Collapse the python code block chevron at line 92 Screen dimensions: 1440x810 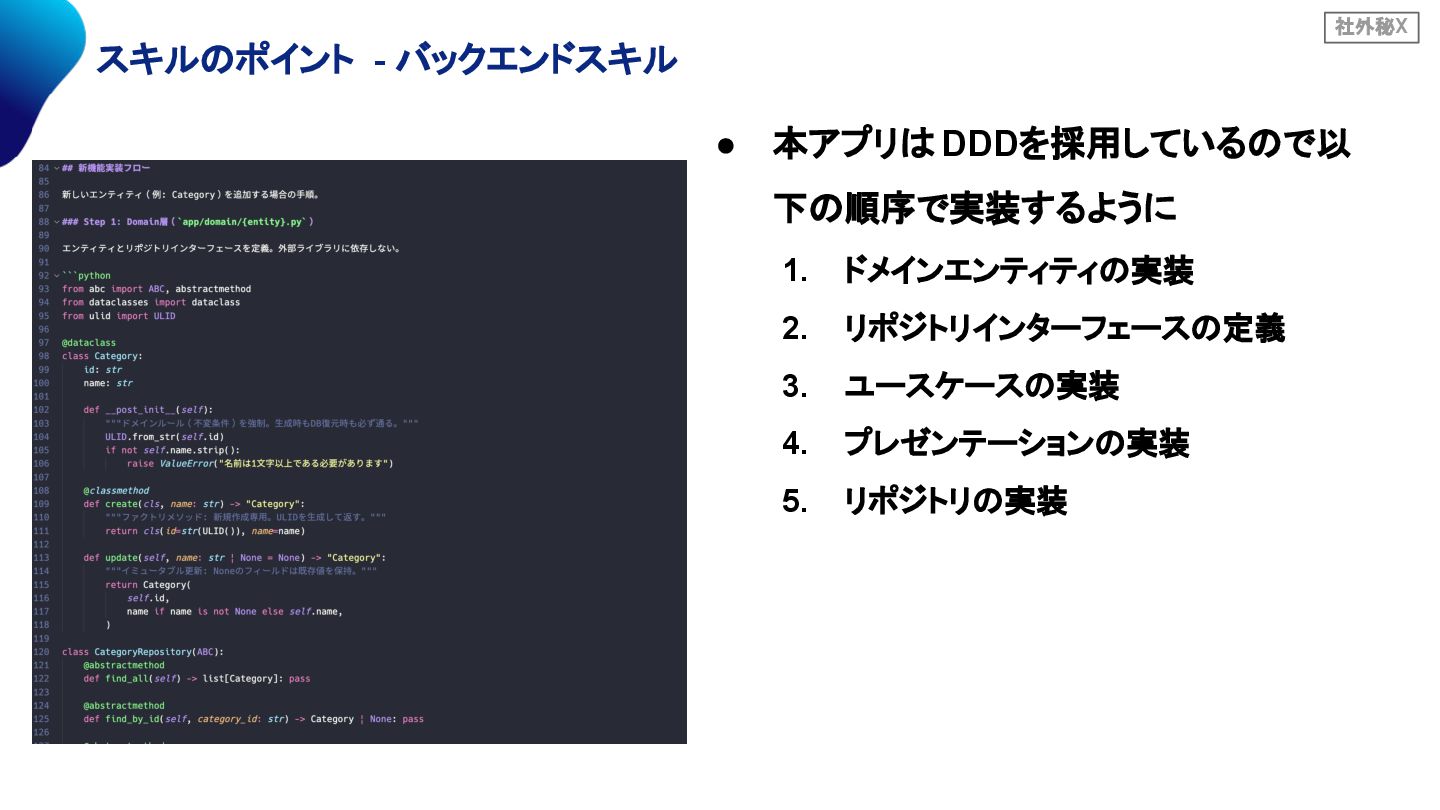(56, 276)
